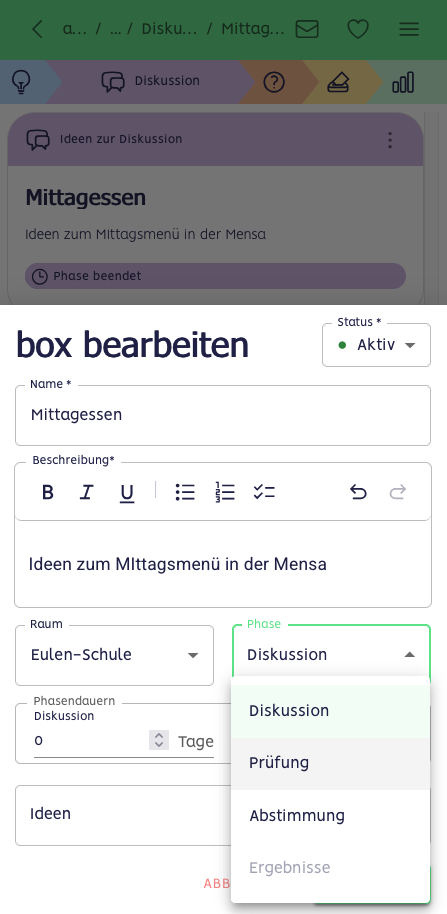Toggle bold formatting in description editor
Screen dimensions: 447x914
click(48, 493)
